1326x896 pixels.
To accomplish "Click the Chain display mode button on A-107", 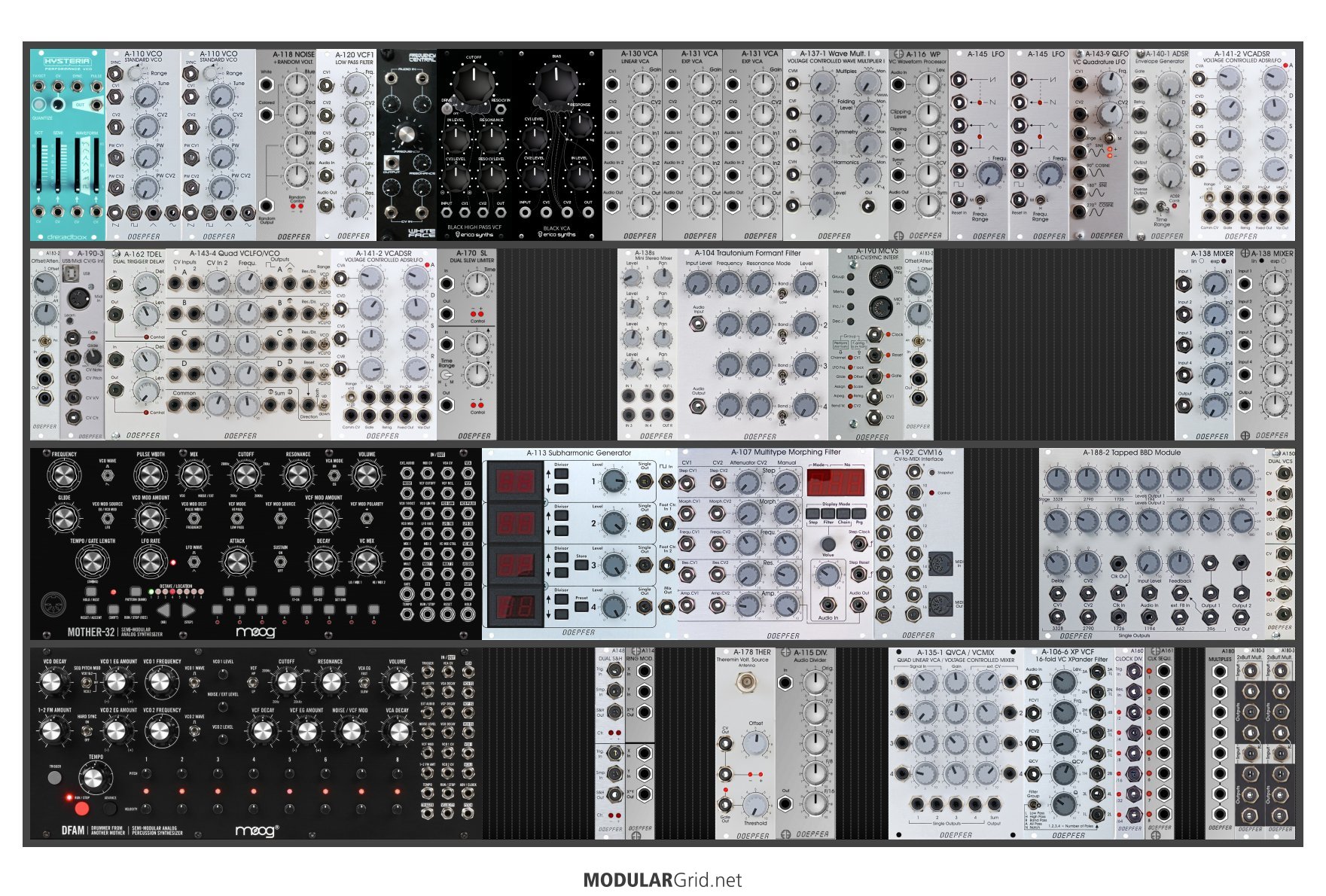I will (843, 514).
